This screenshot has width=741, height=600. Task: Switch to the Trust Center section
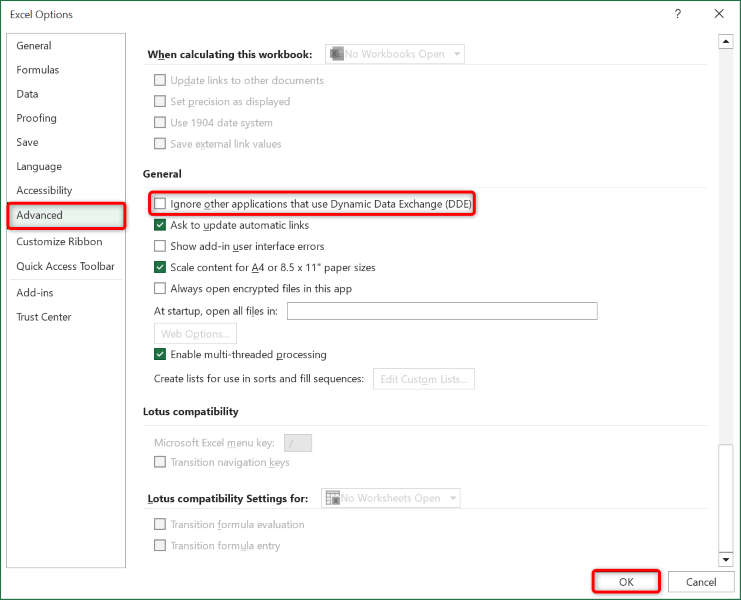coord(44,317)
